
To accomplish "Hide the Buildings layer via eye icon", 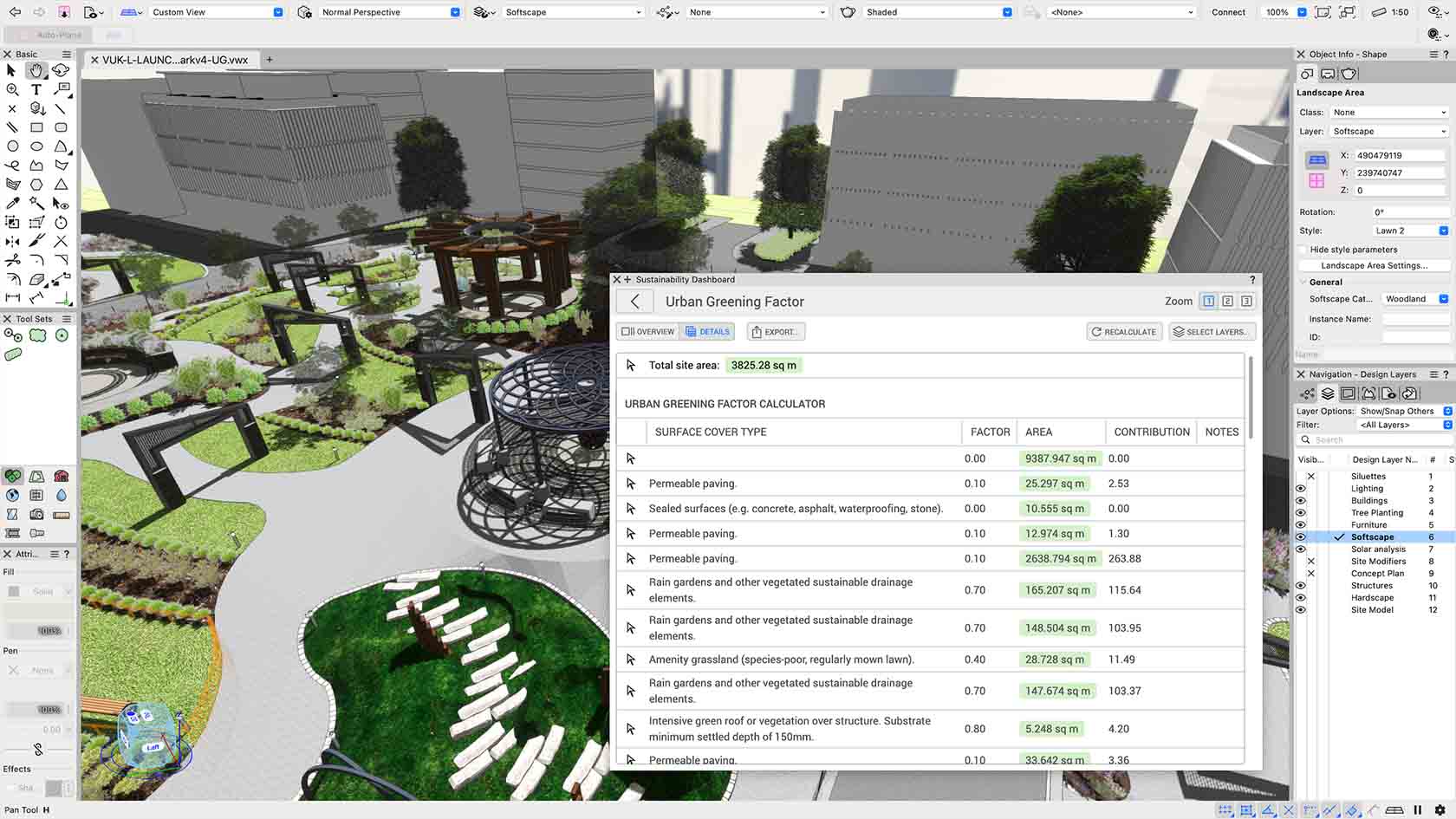I will (1300, 501).
